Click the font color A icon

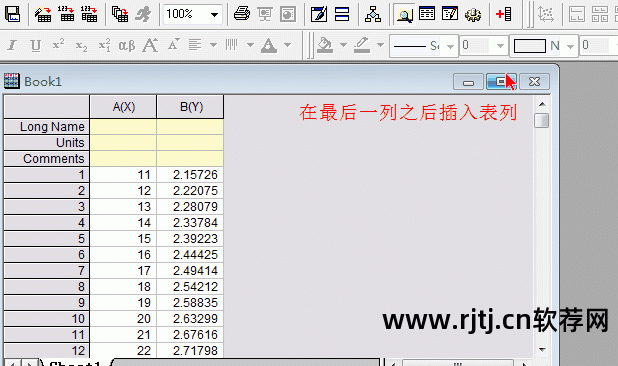point(268,45)
